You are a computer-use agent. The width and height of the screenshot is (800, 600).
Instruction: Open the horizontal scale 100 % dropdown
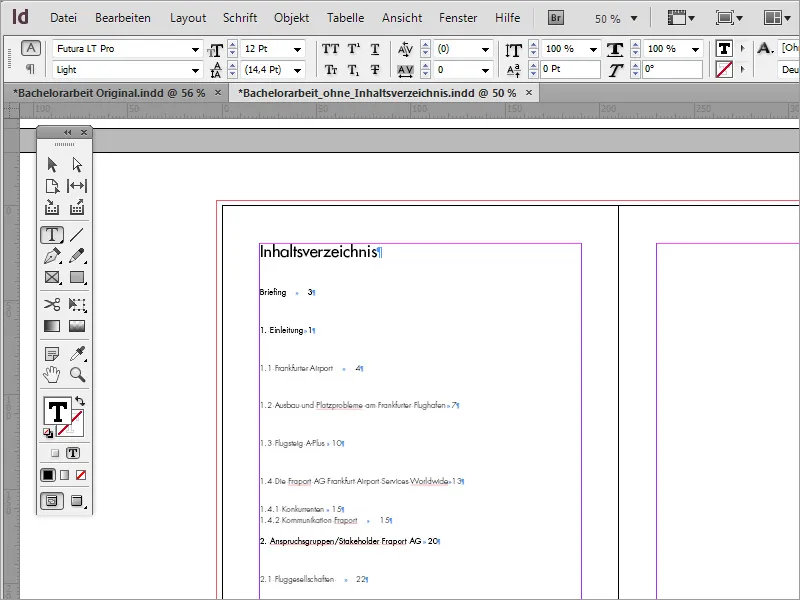(x=695, y=49)
